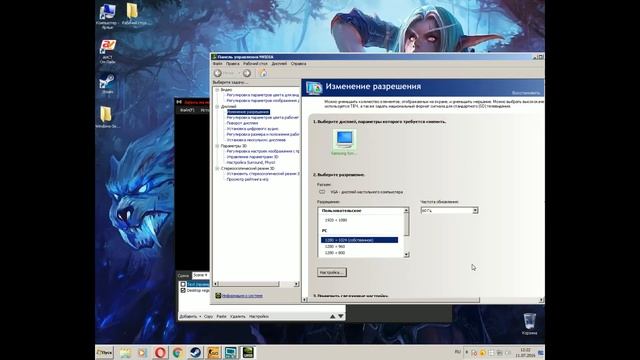Collapse the Видео tree section
Viewport: 640px width, 360px height.
217,89
